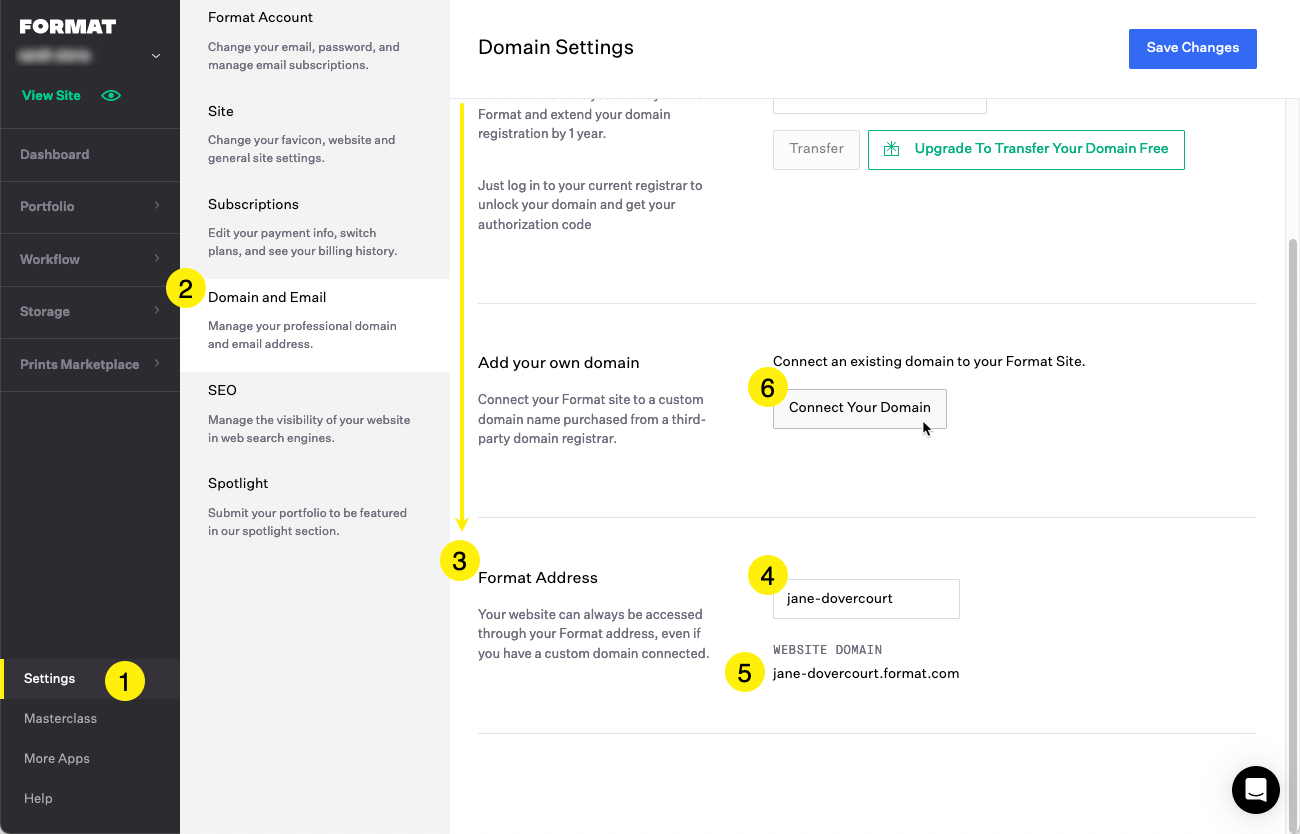Click the jane-dovercourt address input field
This screenshot has height=834, width=1300.
click(865, 598)
